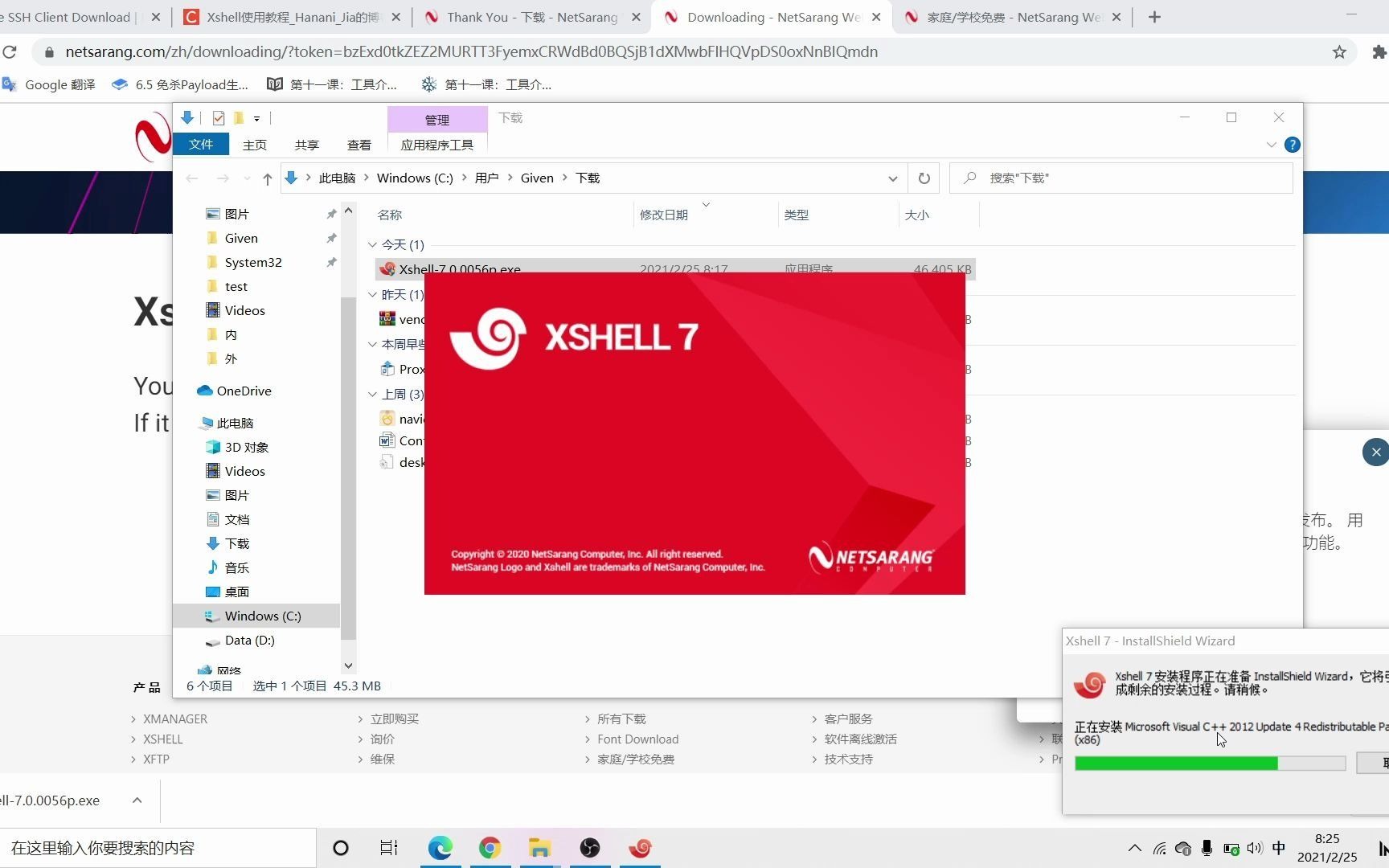This screenshot has width=1389, height=868.
Task: Open the volume control in tray
Action: click(1254, 848)
